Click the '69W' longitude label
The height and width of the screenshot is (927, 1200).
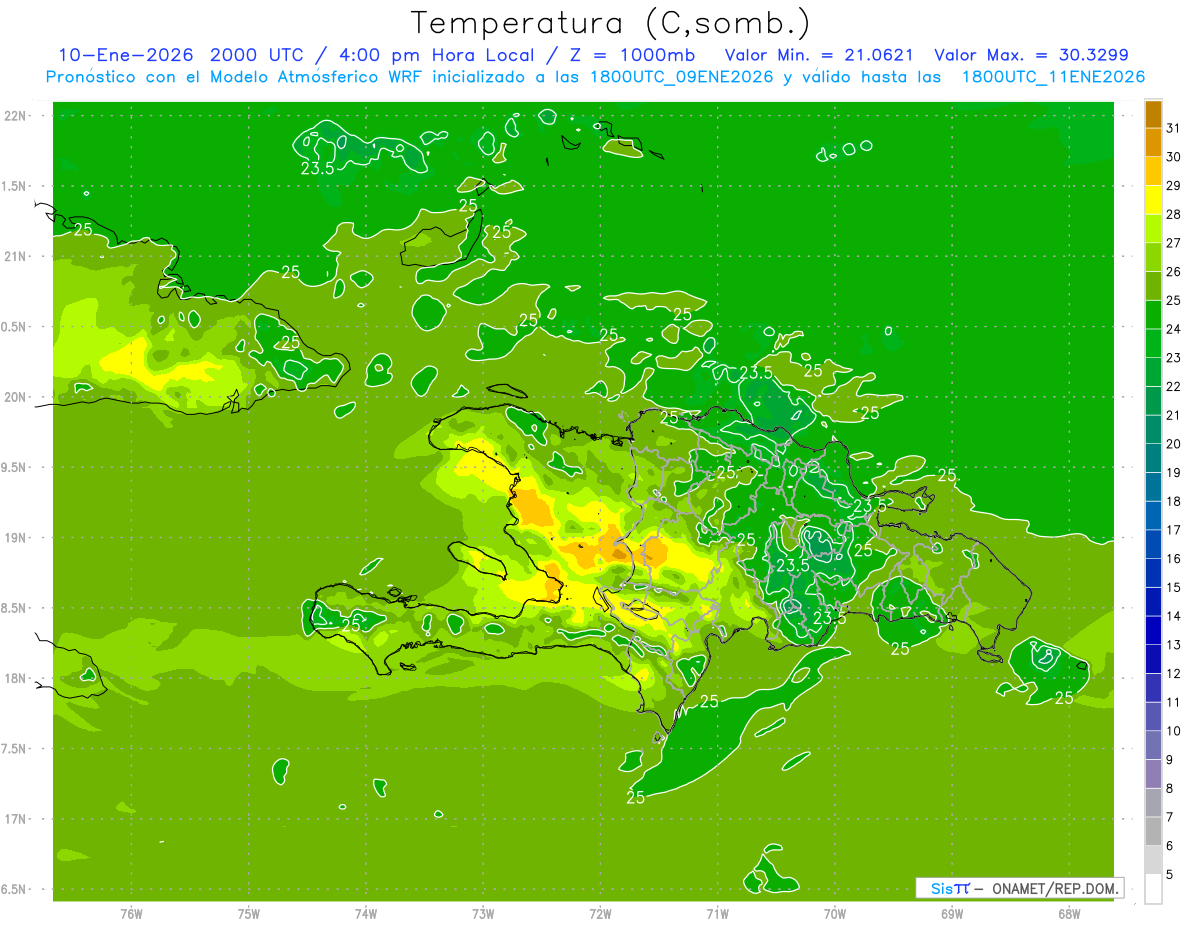click(x=952, y=914)
